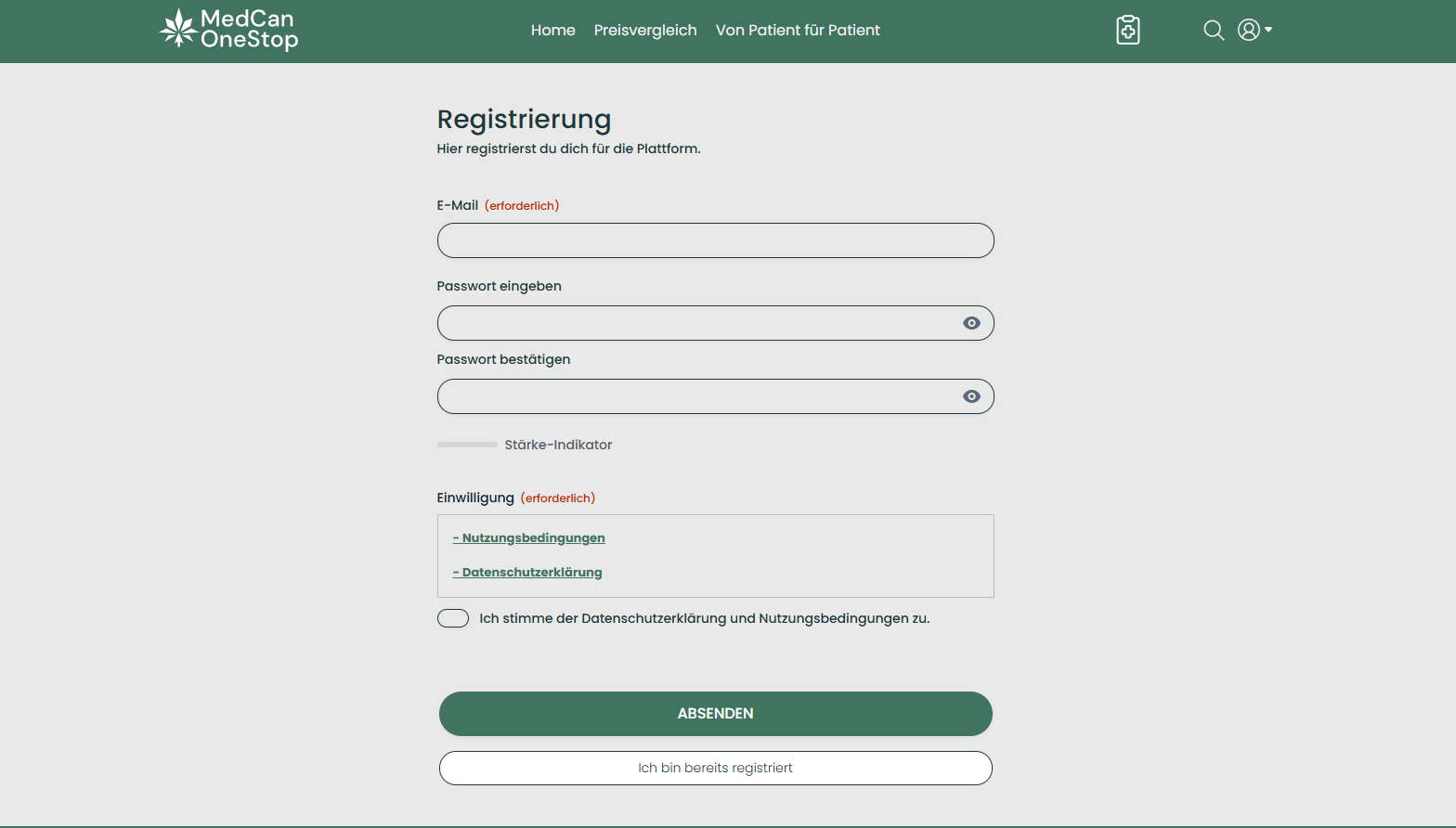The image size is (1456, 828).
Task: Click the user account avatar icon
Action: (1249, 30)
